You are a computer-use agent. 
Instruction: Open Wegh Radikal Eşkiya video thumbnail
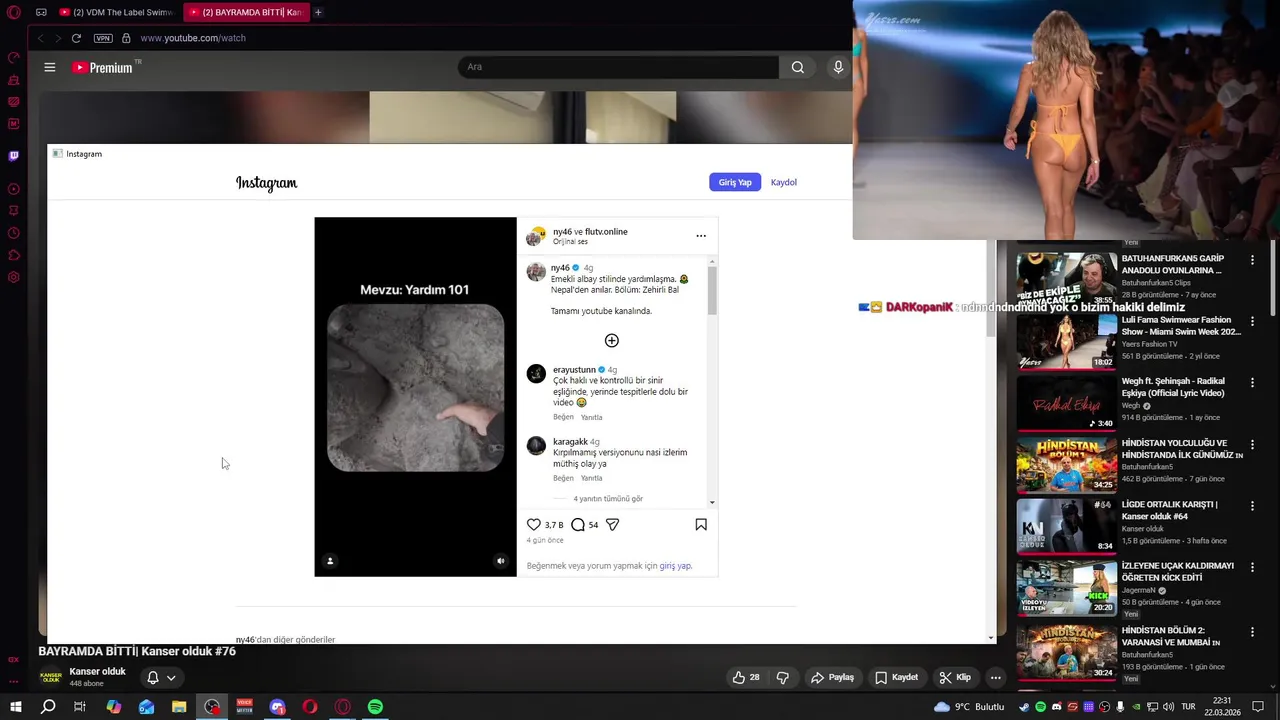tap(1066, 403)
